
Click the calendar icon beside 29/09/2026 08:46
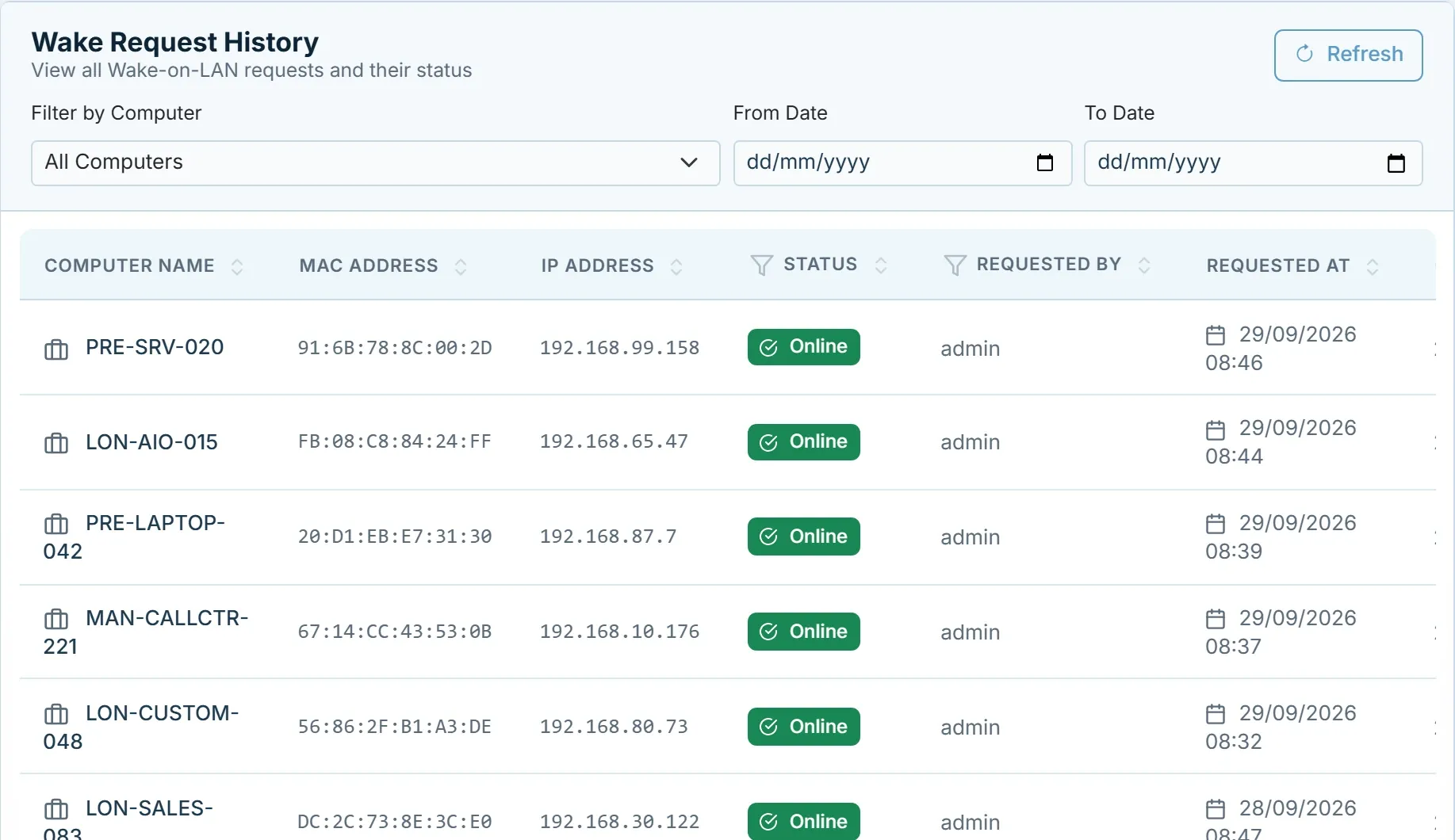tap(1216, 335)
